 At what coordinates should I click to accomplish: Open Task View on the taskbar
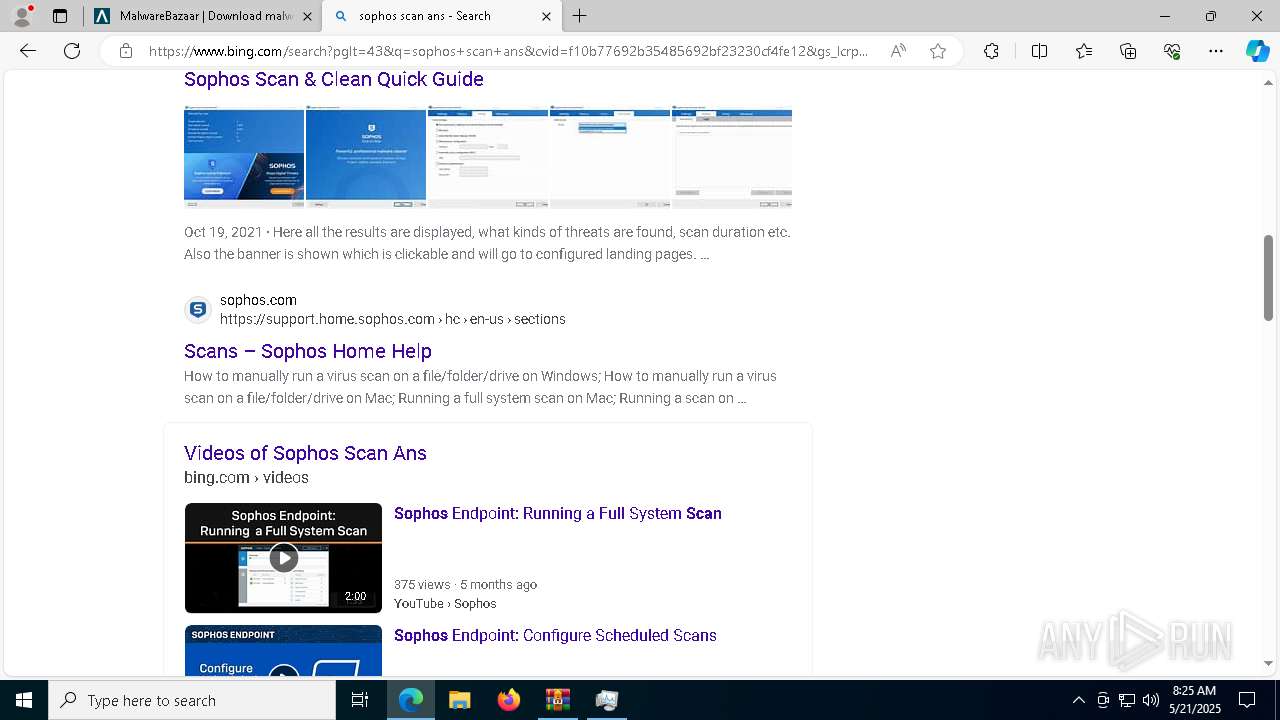360,700
